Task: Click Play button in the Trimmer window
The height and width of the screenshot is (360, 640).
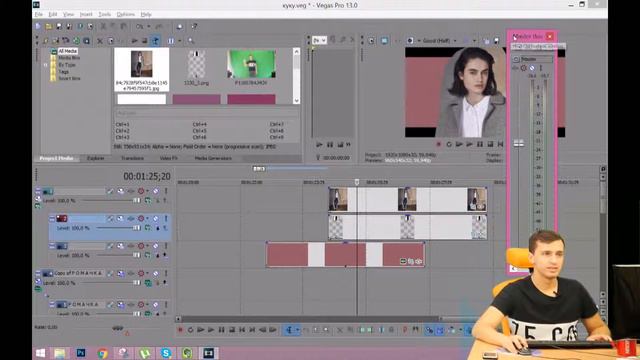Action: pyautogui.click(x=319, y=144)
